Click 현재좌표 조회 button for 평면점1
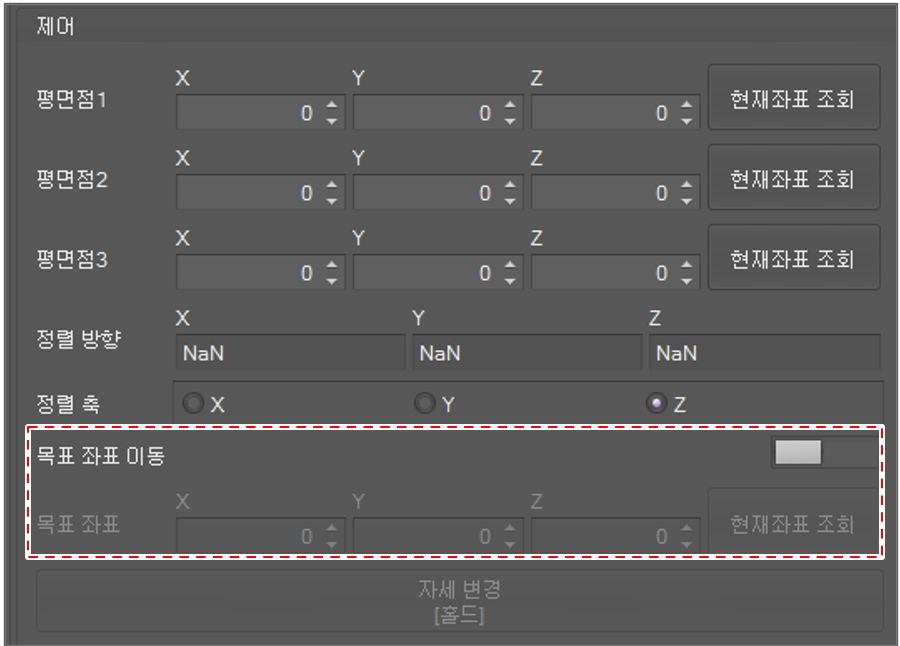The height and width of the screenshot is (646, 900). click(793, 98)
